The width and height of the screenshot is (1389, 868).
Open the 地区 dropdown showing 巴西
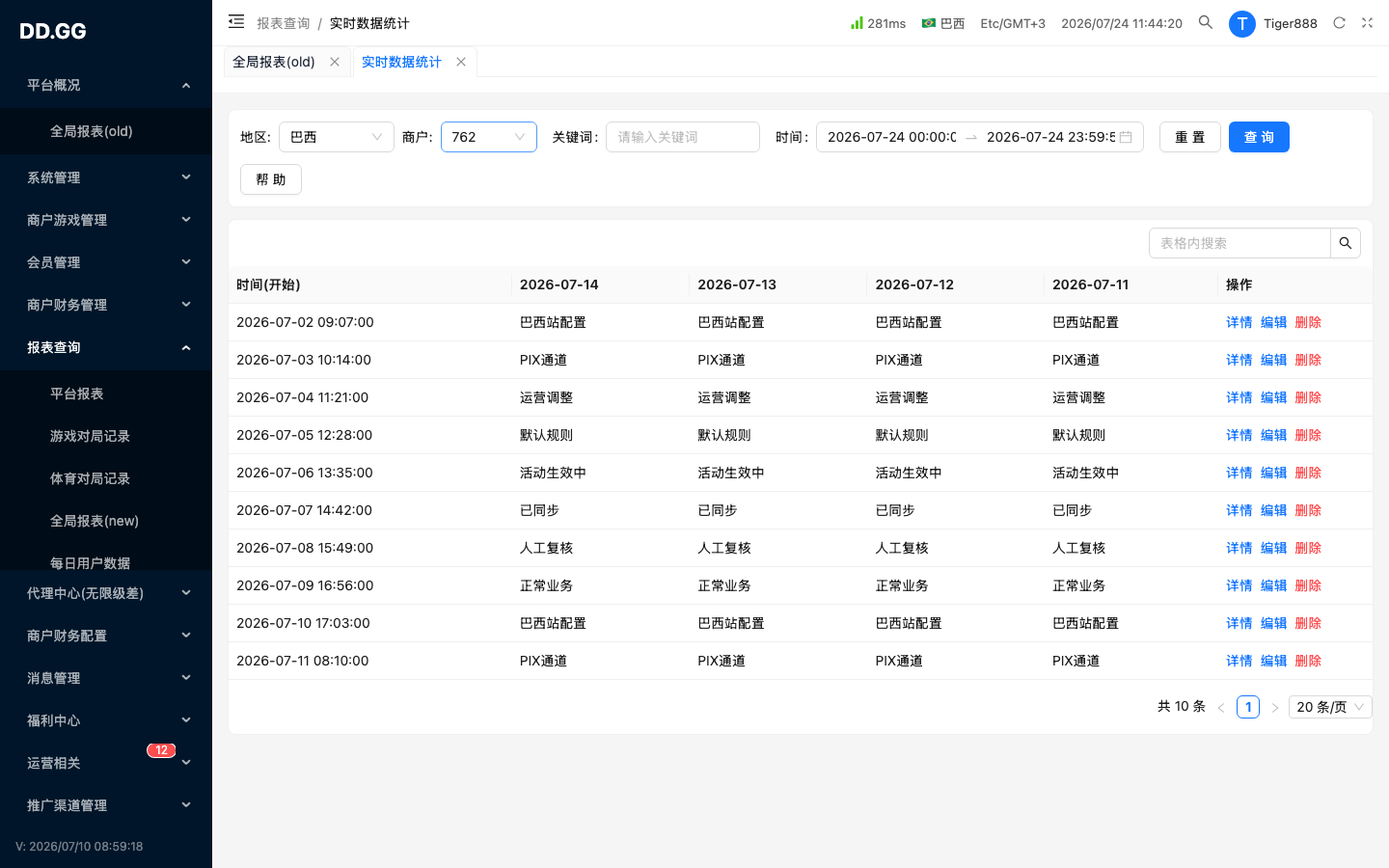click(x=337, y=137)
